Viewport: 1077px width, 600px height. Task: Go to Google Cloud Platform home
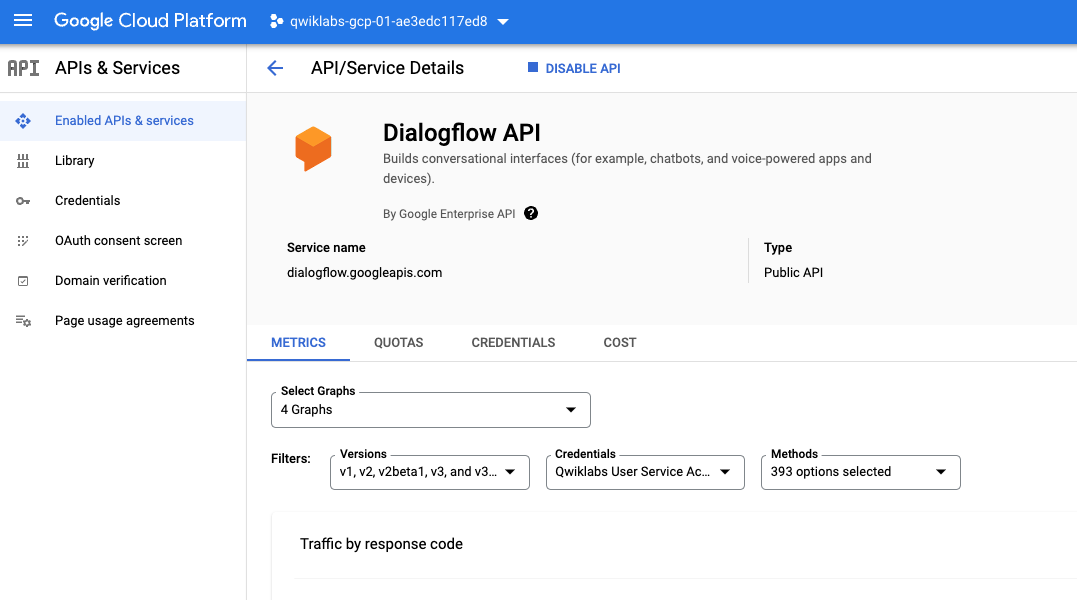click(x=150, y=21)
